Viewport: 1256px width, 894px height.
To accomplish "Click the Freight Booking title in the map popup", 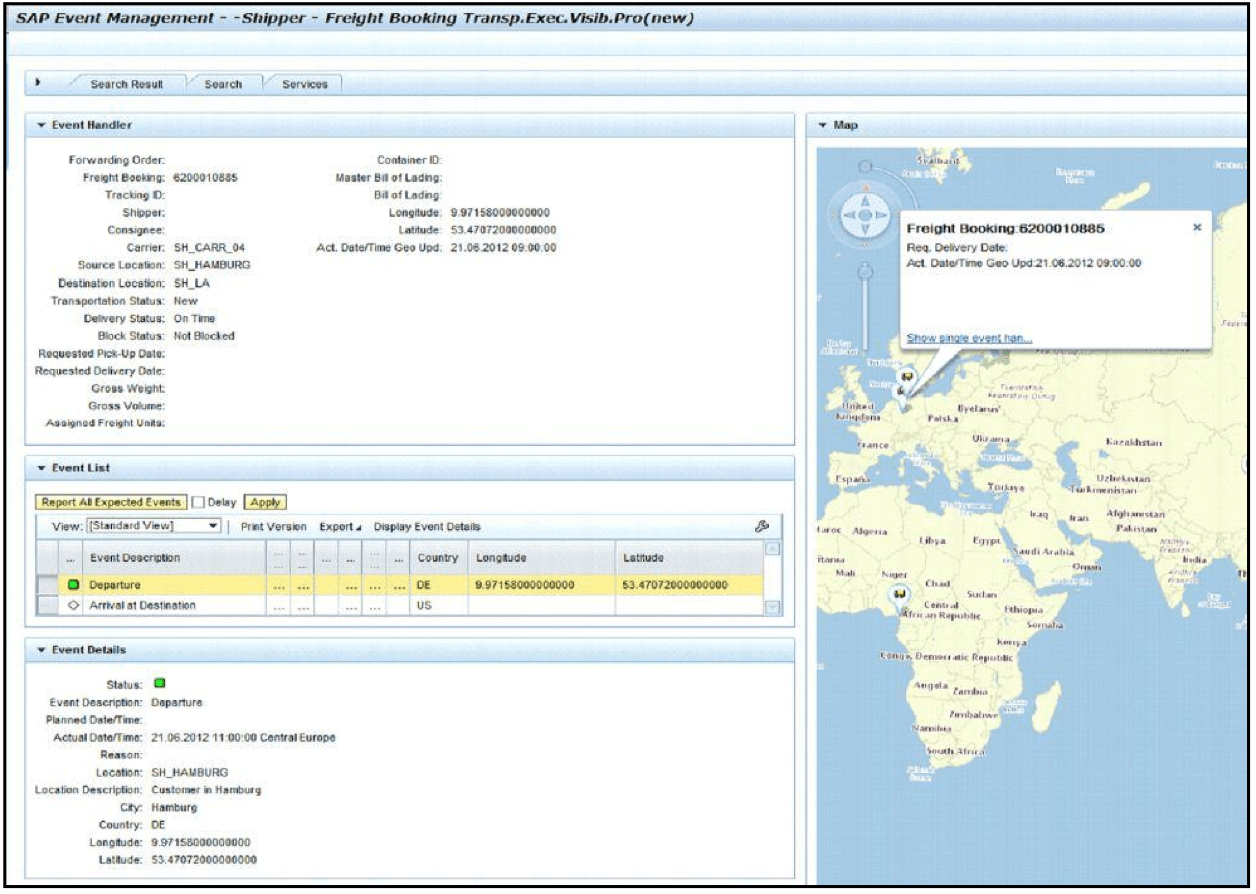I will pyautogui.click(x=1005, y=229).
